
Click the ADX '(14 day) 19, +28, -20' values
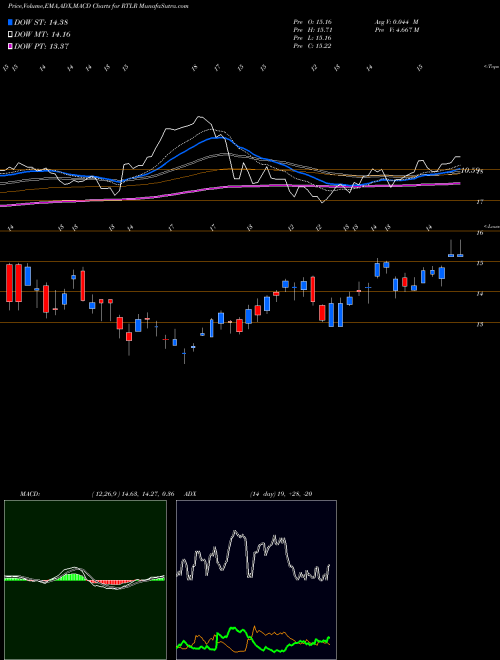pos(281,494)
